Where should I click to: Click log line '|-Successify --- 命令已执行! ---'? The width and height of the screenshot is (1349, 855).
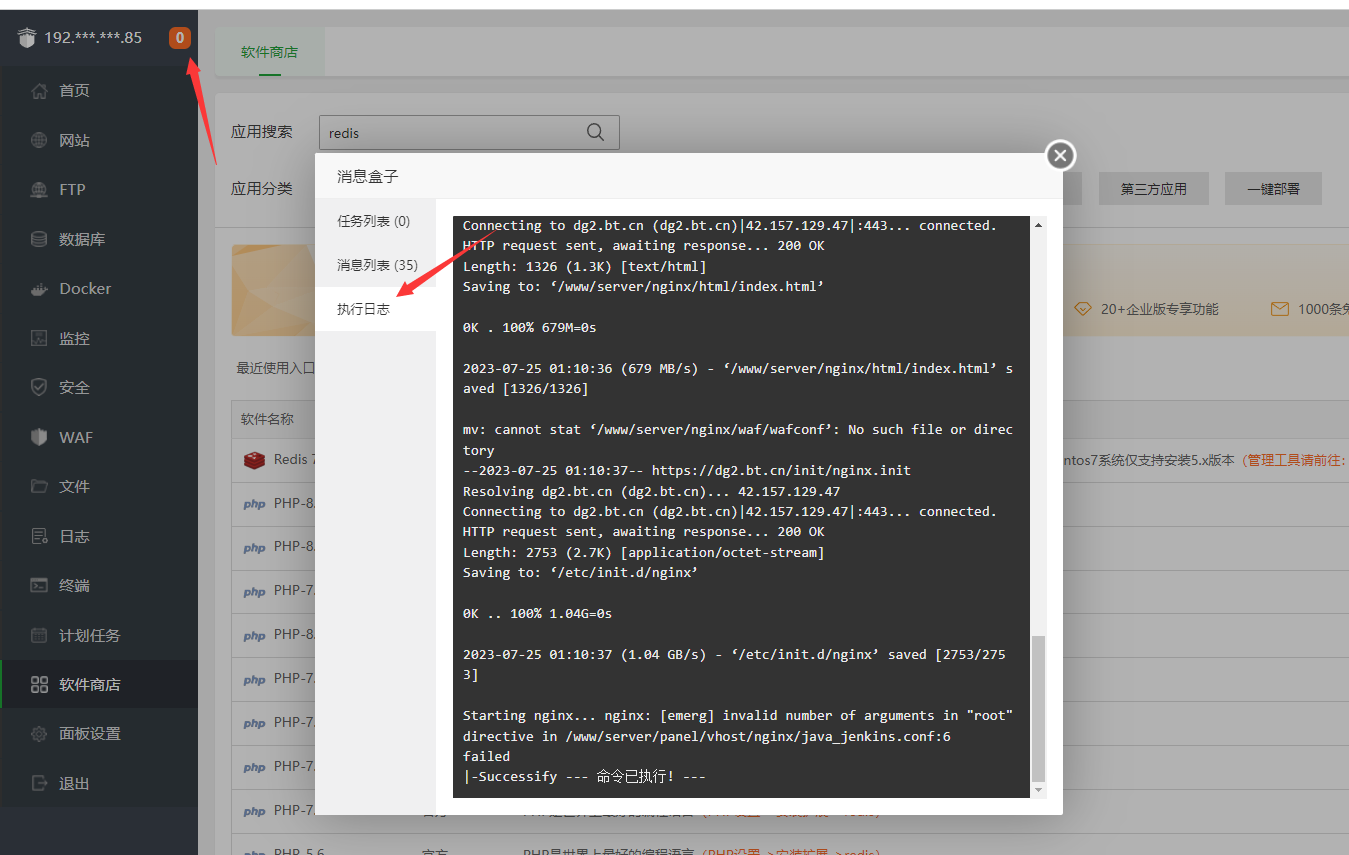[x=584, y=776]
